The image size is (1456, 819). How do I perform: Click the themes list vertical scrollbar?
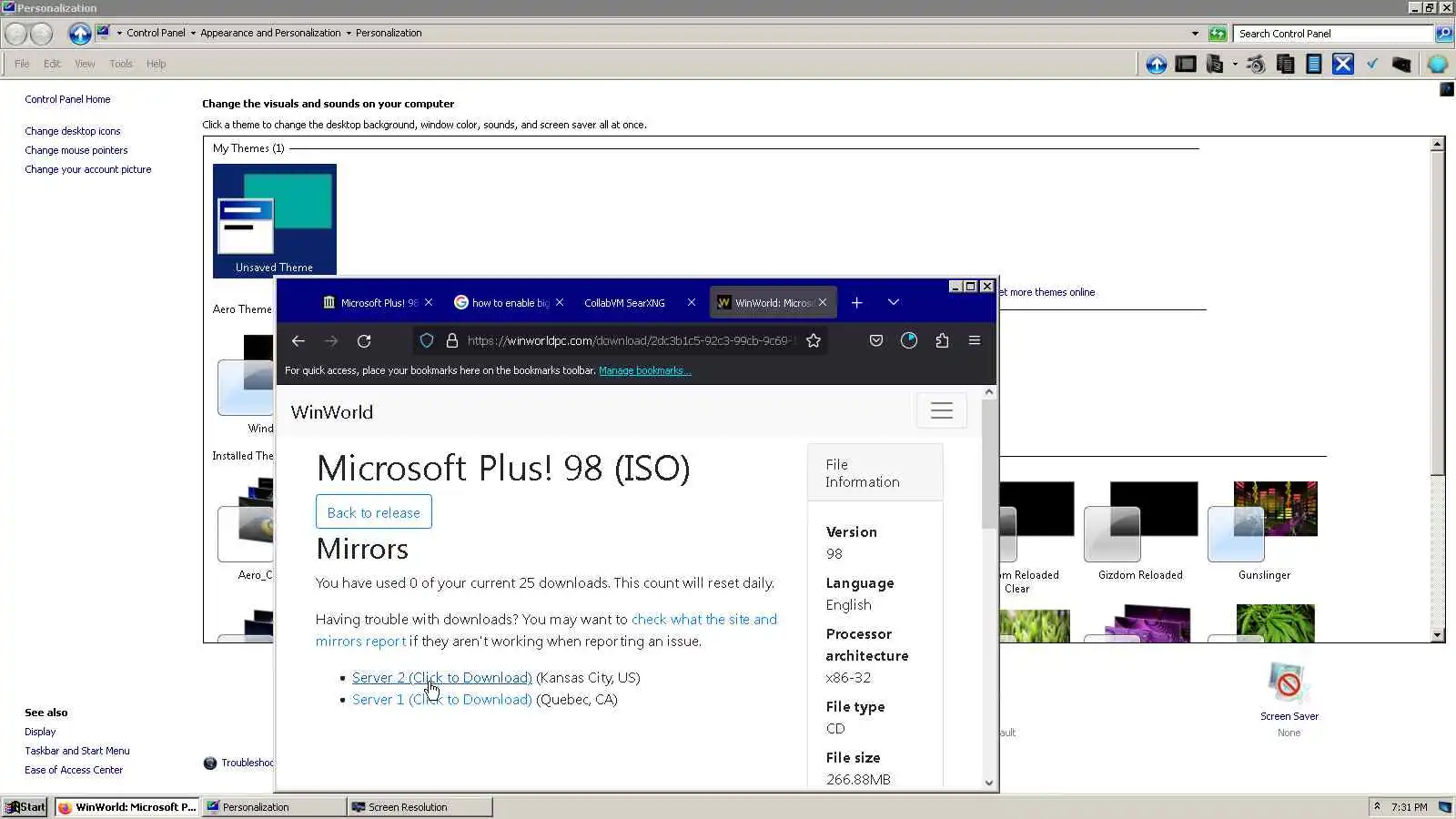tap(1438, 389)
